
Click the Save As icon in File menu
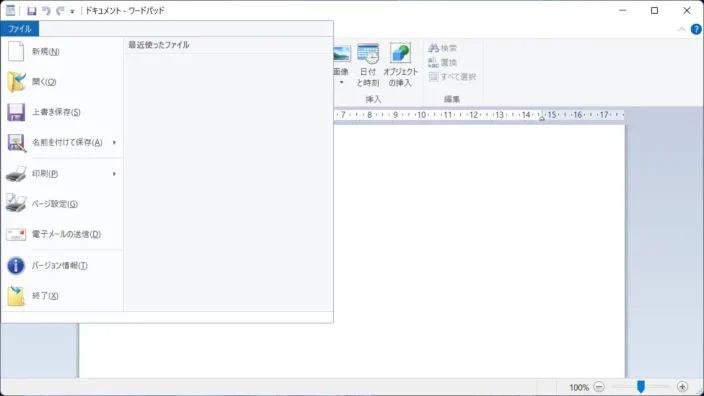pyautogui.click(x=16, y=143)
